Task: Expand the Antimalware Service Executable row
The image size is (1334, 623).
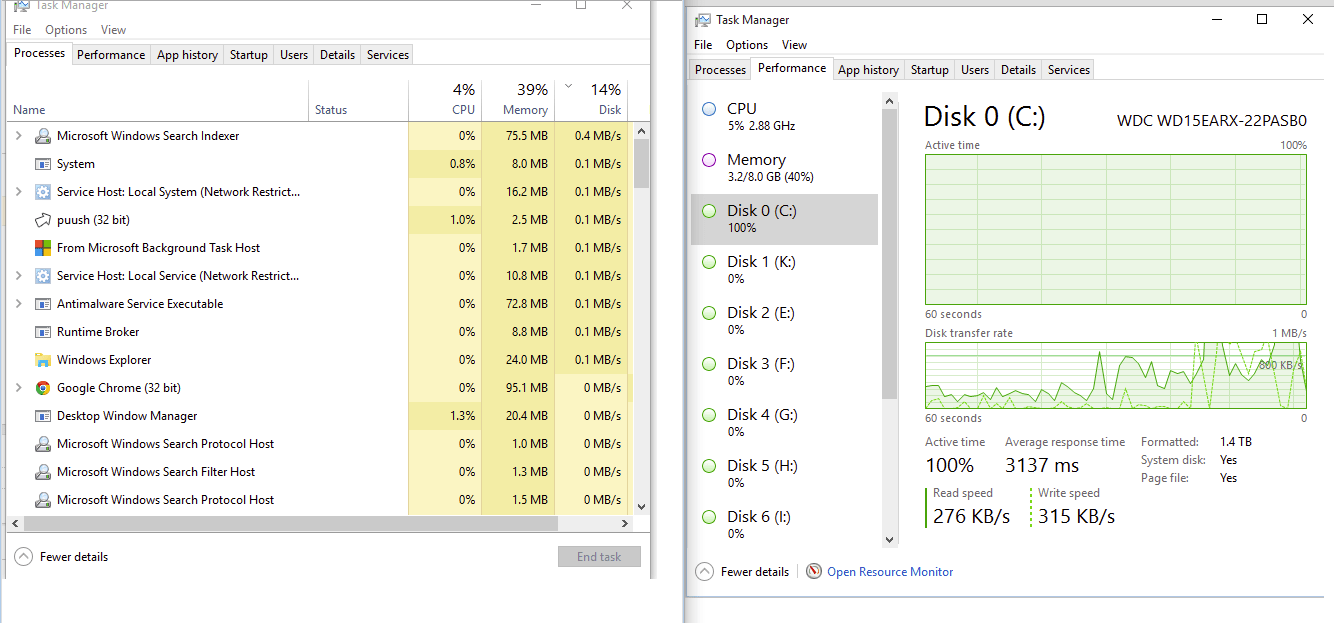Action: coord(19,304)
